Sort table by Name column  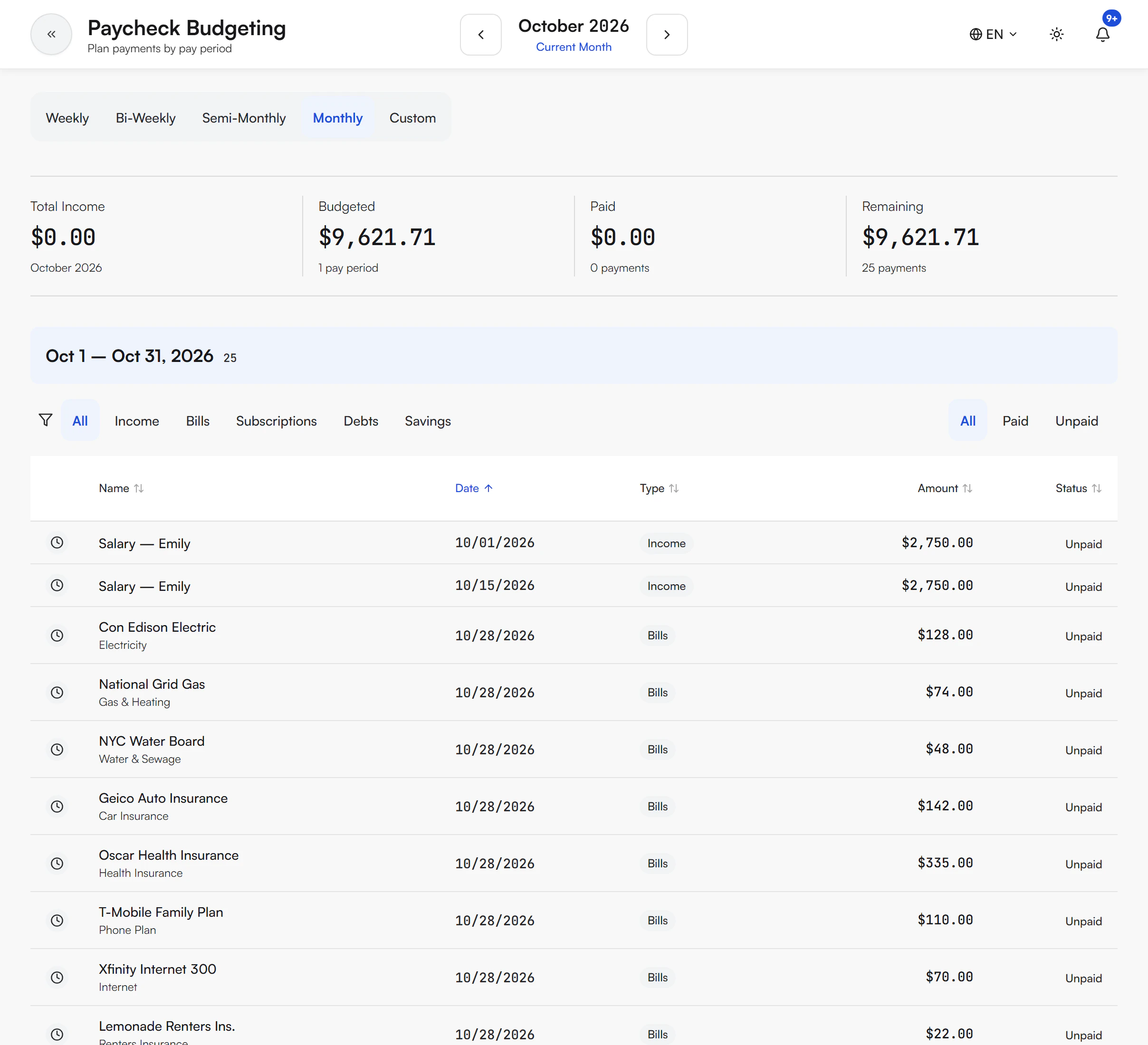coord(121,488)
